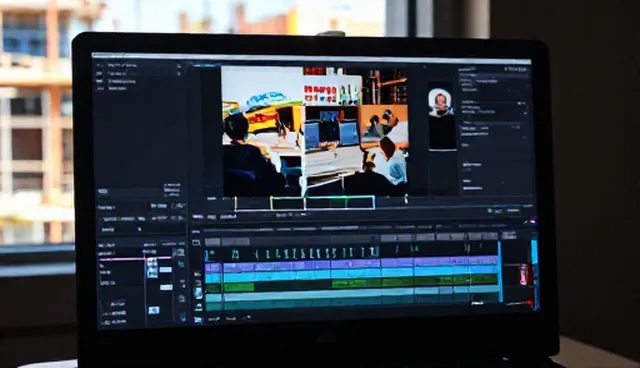Click the camera icon at the timeline's top-left

(196, 242)
